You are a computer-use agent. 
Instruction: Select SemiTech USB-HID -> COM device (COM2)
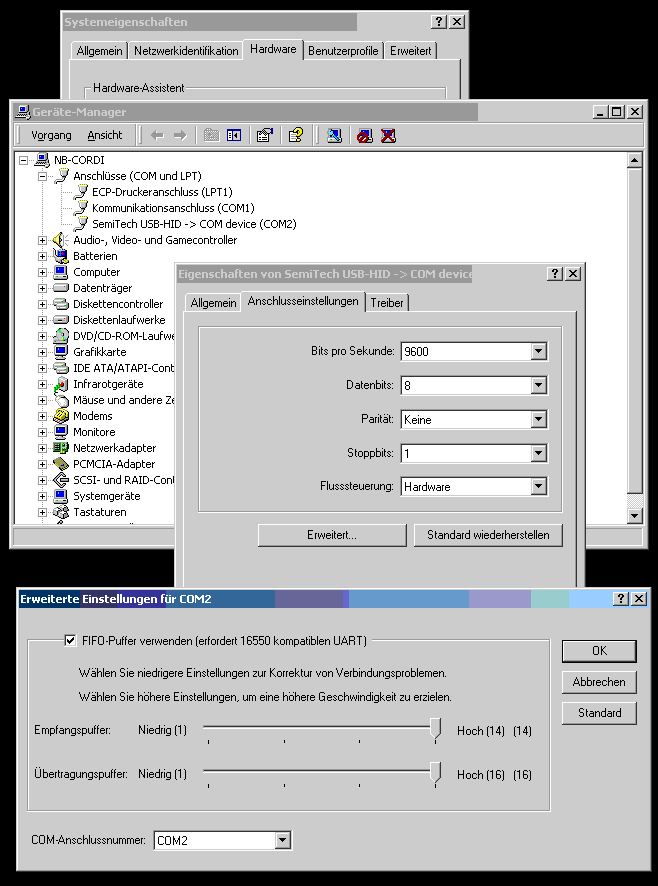pos(194,224)
